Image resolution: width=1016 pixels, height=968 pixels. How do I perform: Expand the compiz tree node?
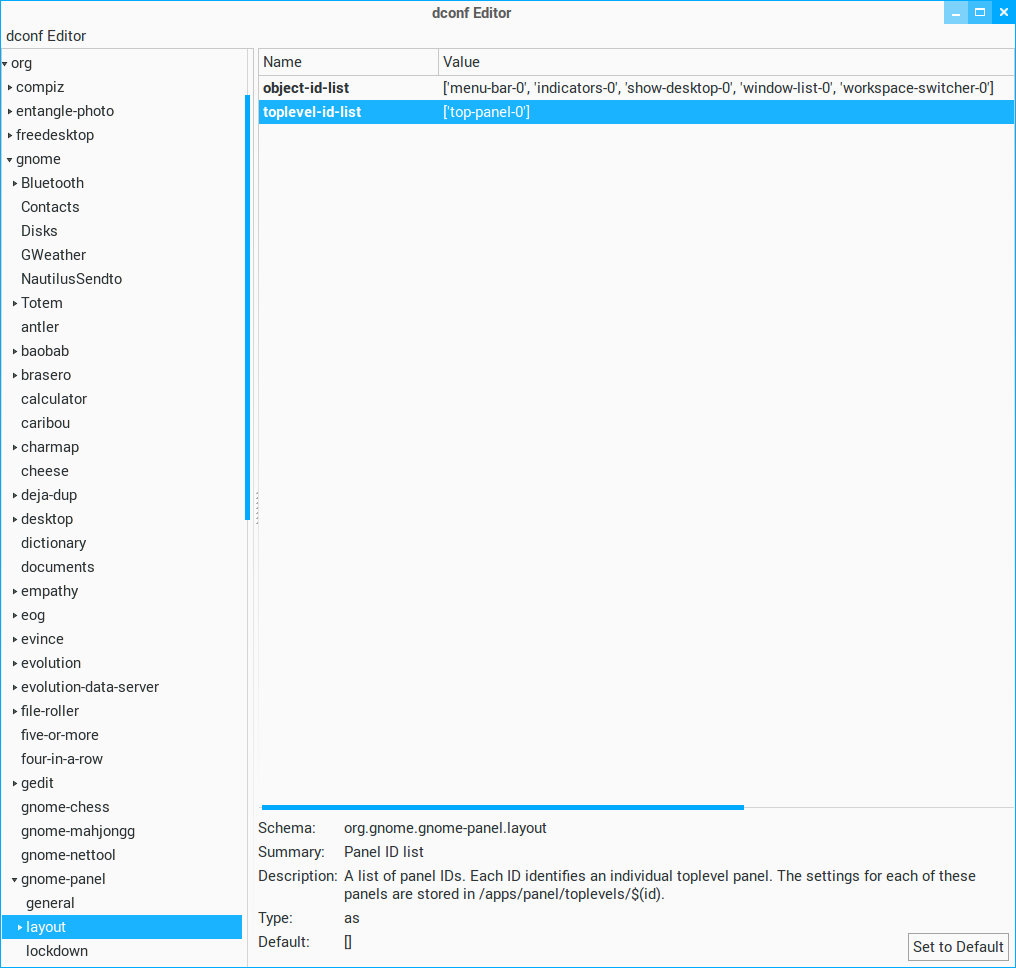click(10, 88)
